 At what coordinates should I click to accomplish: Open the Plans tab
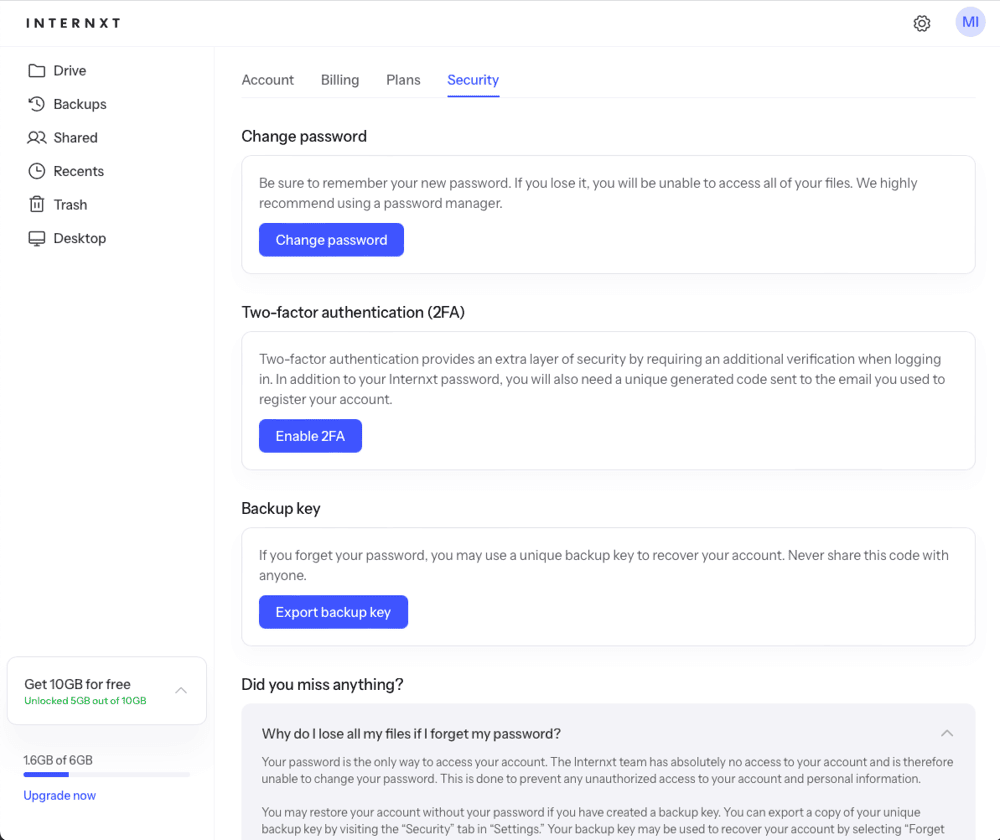(403, 80)
